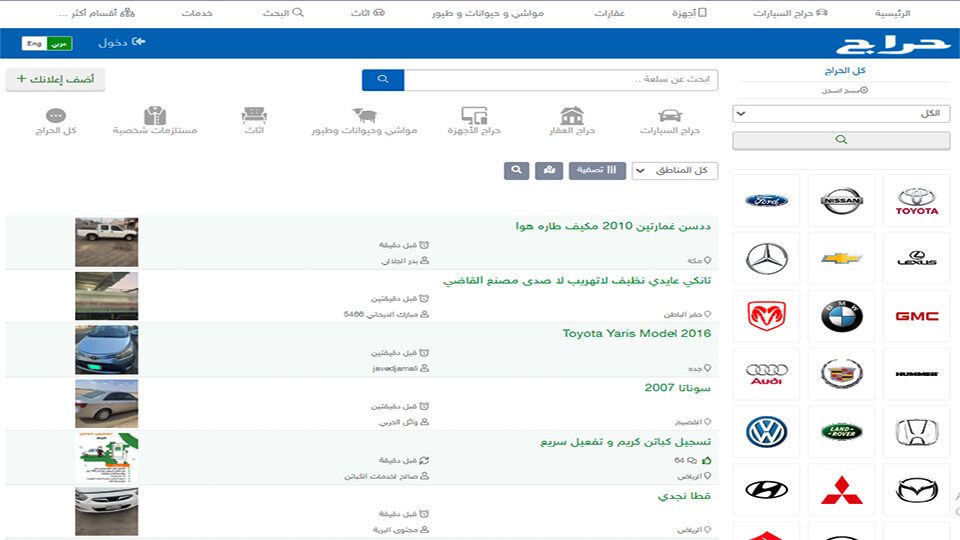
Task: Open كل الحراج all categories icon
Action: tap(56, 121)
